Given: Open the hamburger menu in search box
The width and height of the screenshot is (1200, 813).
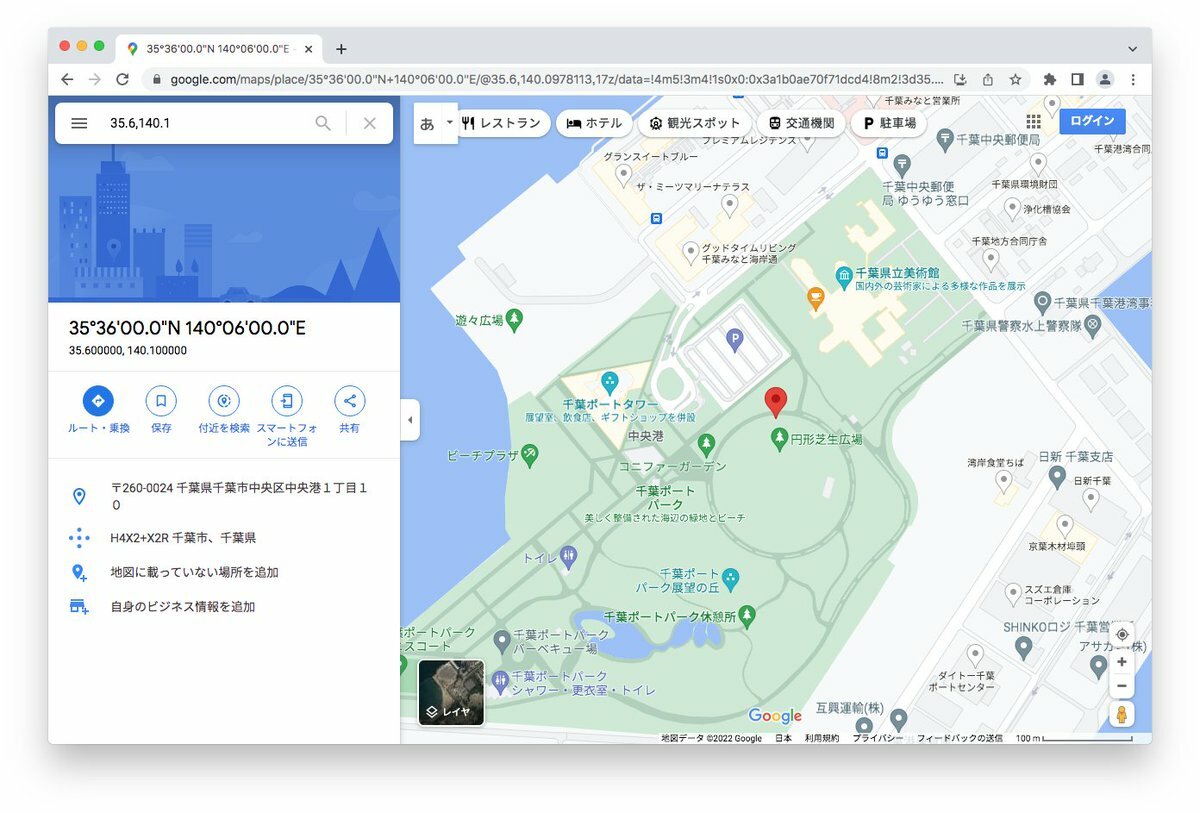Looking at the screenshot, I should 79,123.
